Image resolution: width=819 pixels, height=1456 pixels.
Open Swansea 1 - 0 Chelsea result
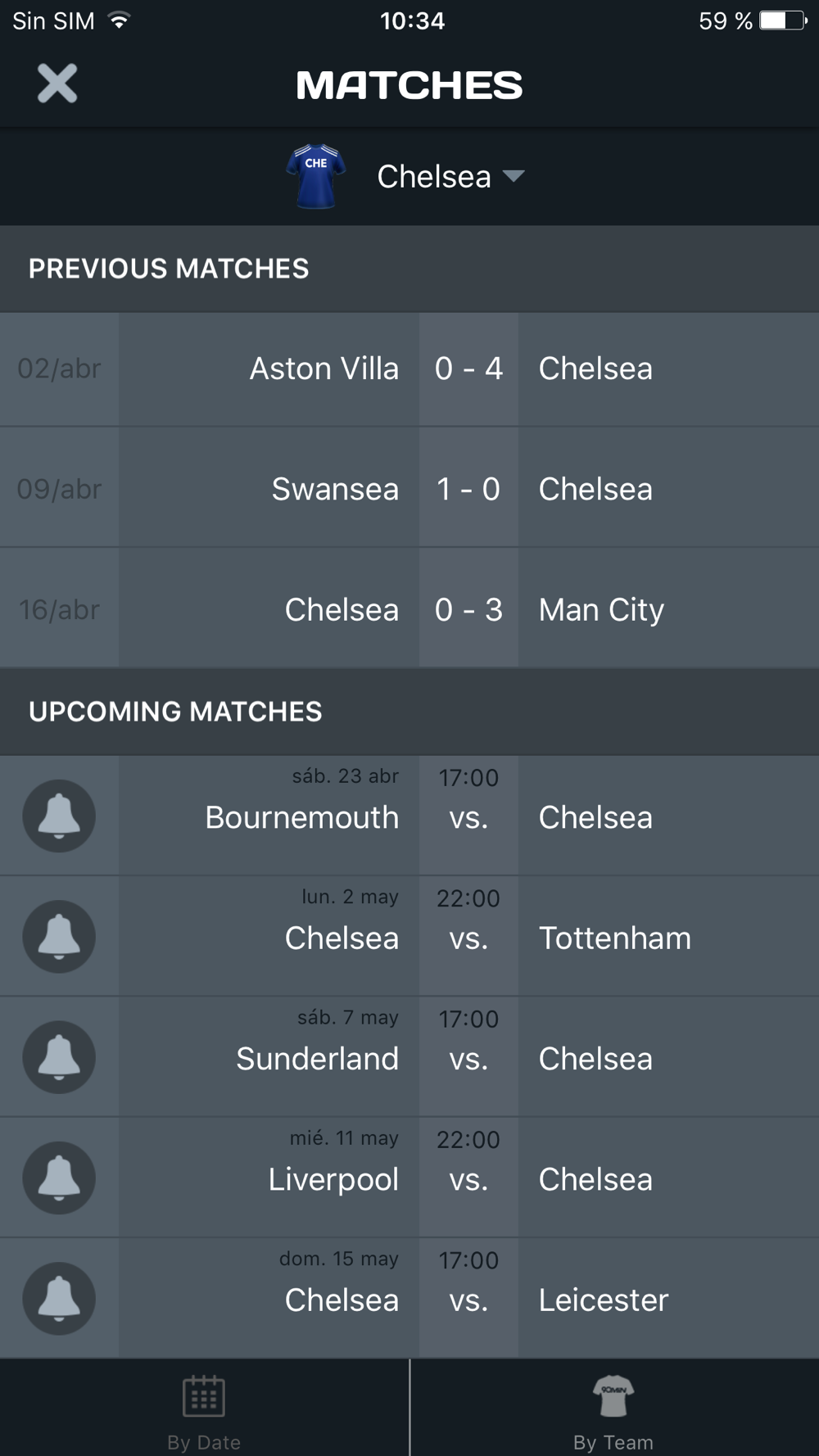pos(409,489)
